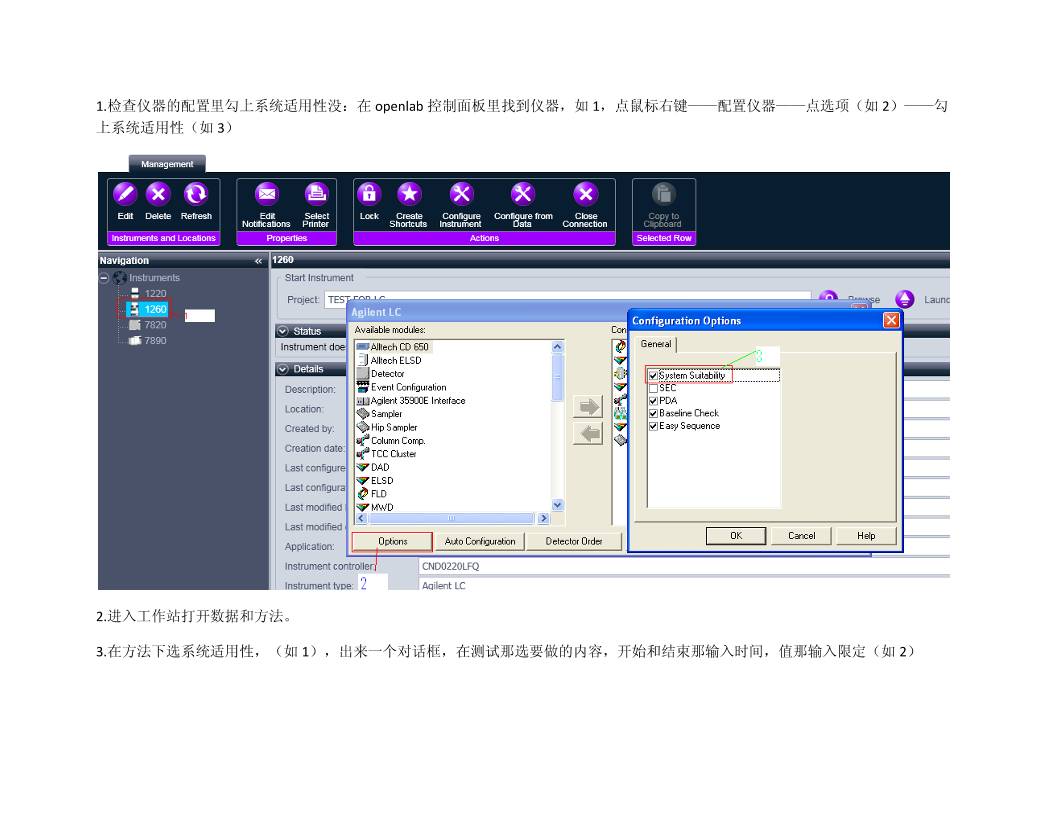Open Edit Notifications envelope icon

pyautogui.click(x=267, y=194)
